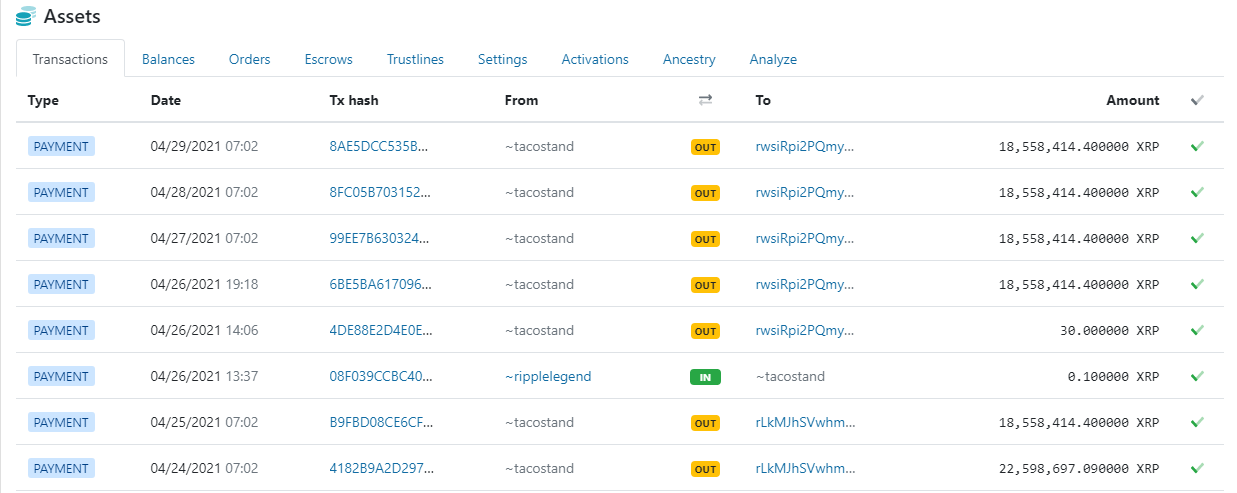Click the Amount column header

tap(1133, 100)
